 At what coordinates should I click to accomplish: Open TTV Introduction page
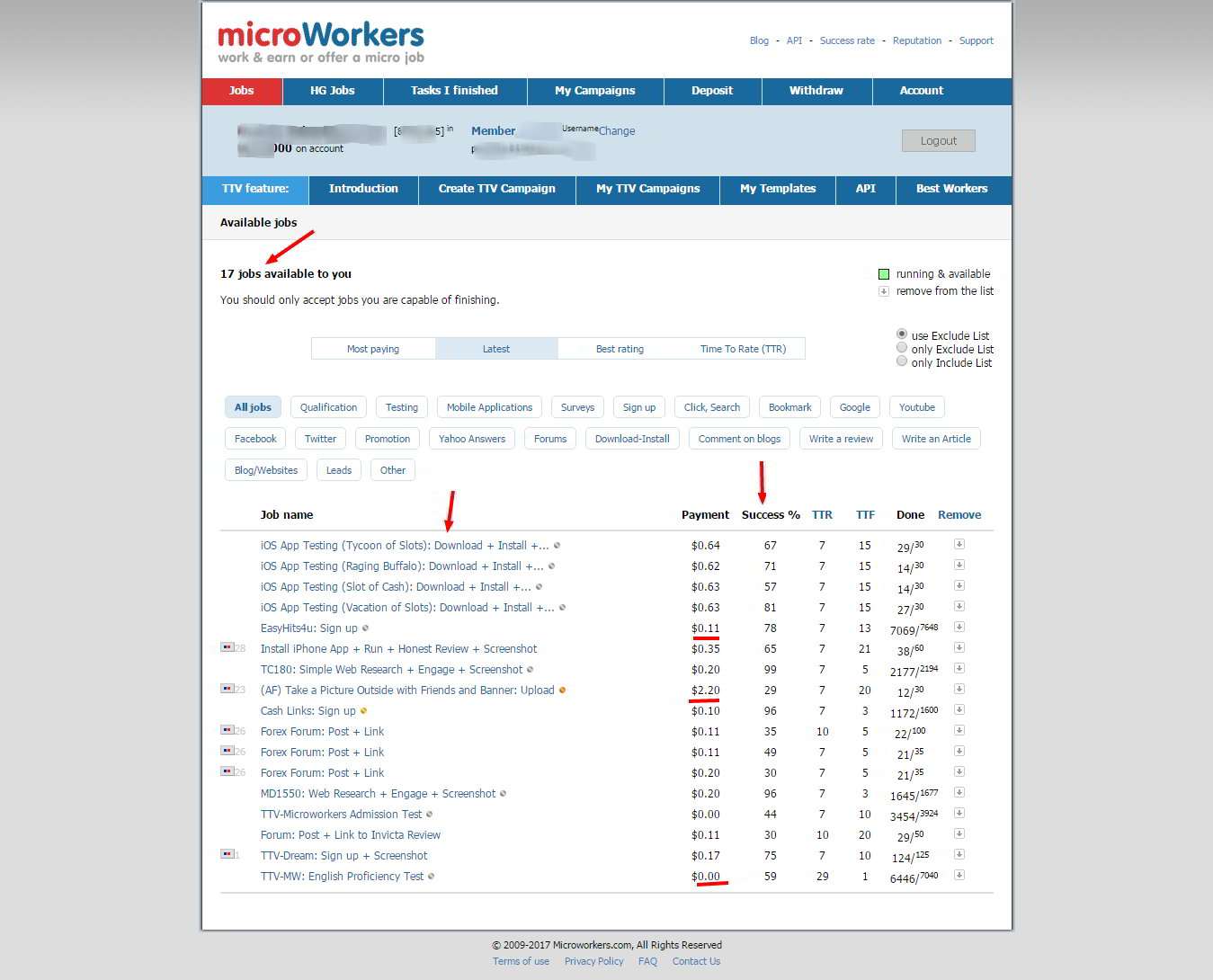(x=363, y=189)
